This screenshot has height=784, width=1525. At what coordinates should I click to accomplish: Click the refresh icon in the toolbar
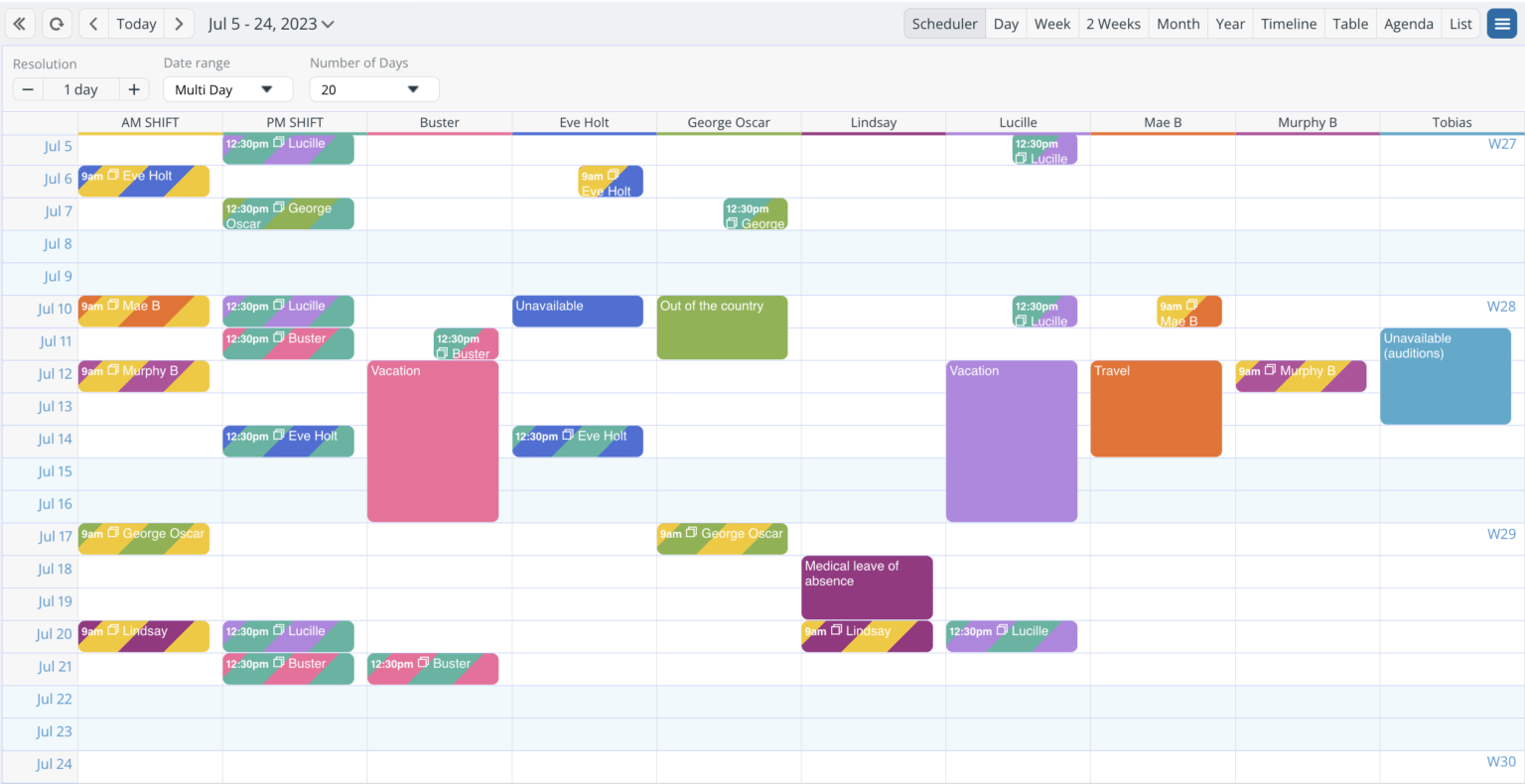point(57,23)
